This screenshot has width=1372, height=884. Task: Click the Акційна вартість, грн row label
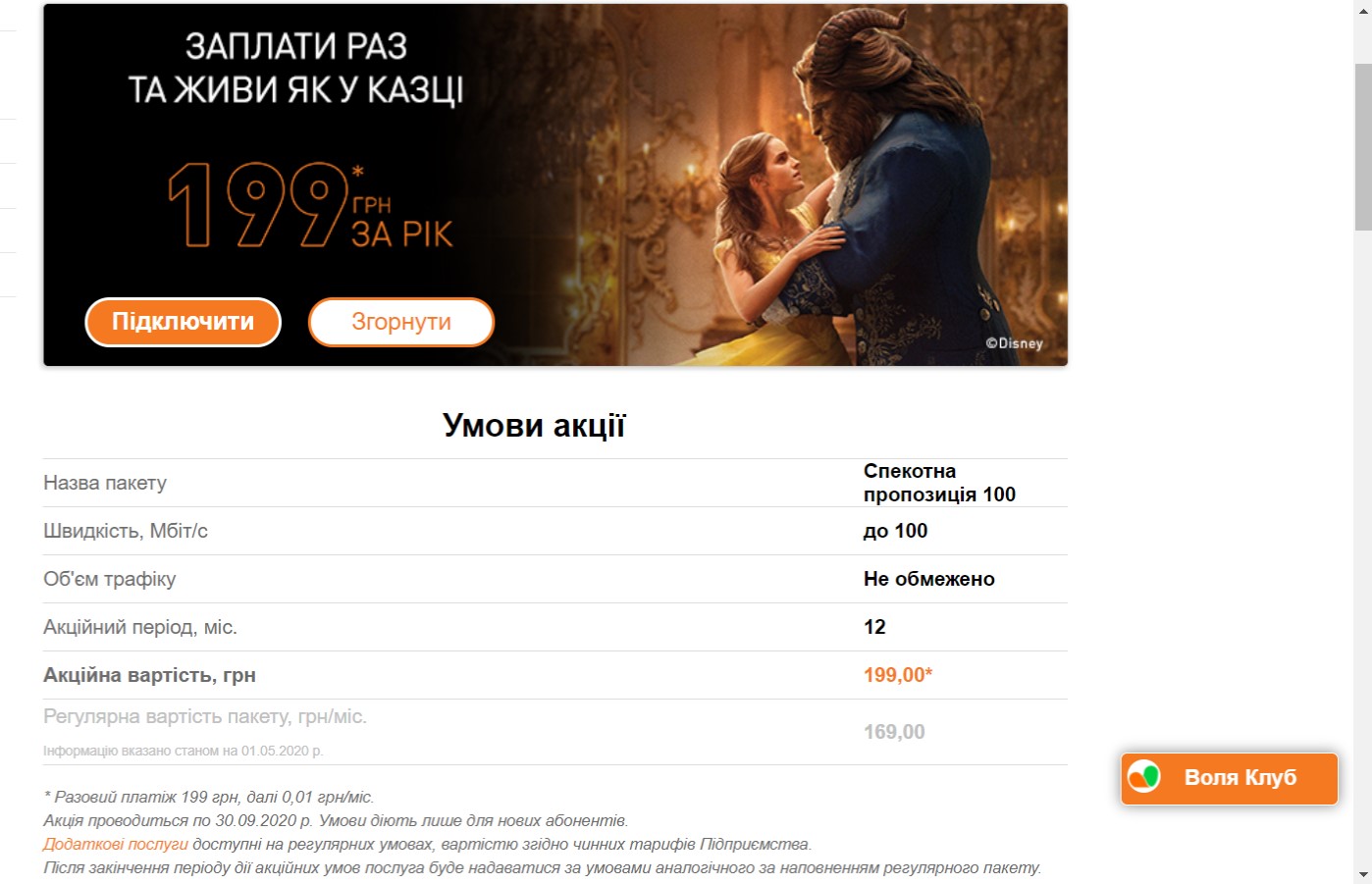149,675
